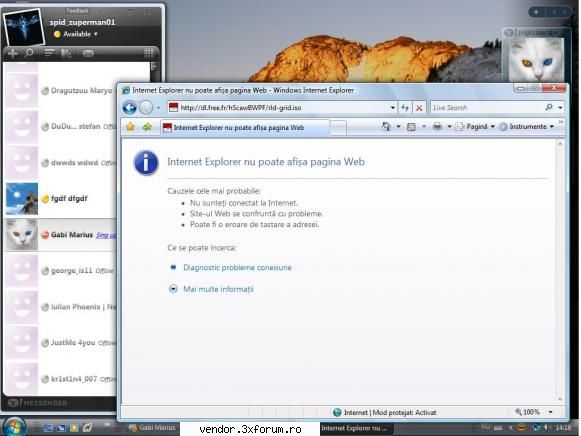This screenshot has width=581, height=436.
Task: Click the Home icon in command bar
Action: tap(386, 127)
